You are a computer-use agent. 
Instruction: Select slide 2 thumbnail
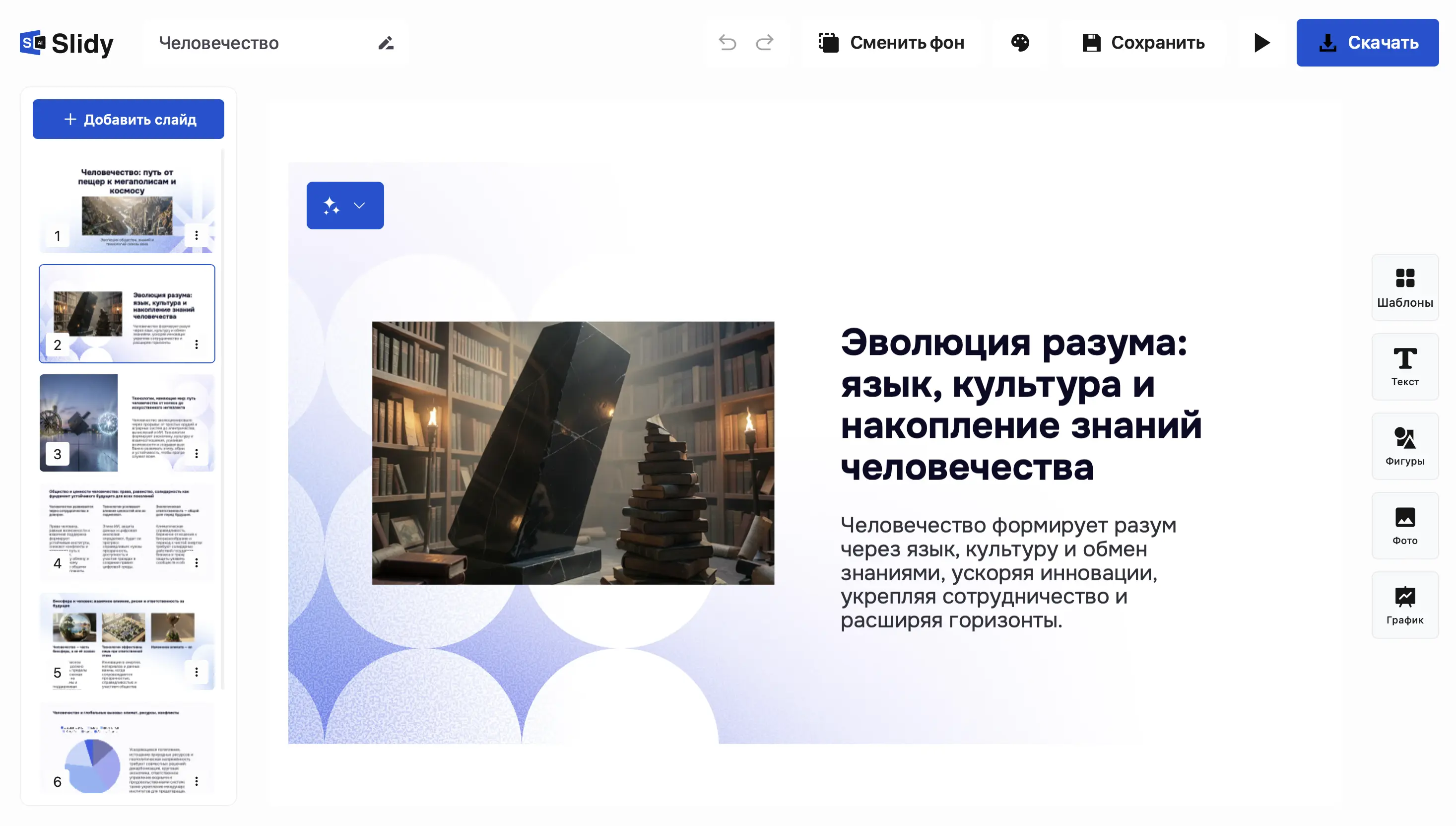point(127,314)
